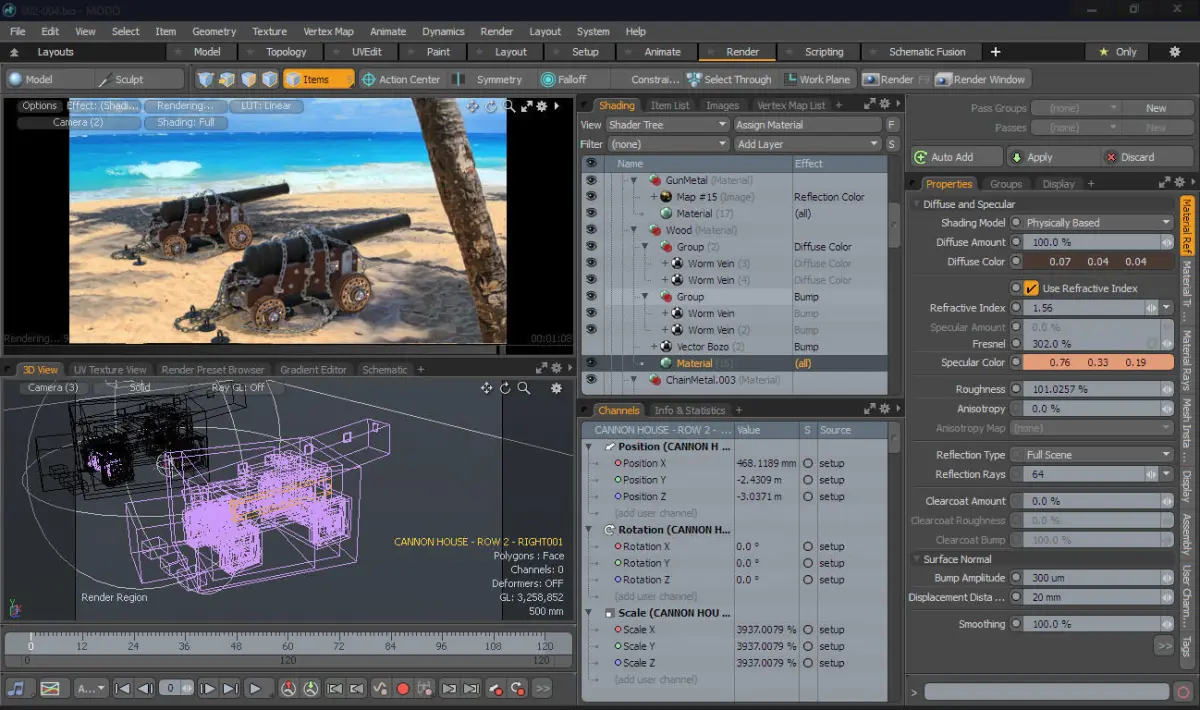Click the Select Through icon
Image resolution: width=1200 pixels, height=710 pixels.
pyautogui.click(x=695, y=79)
